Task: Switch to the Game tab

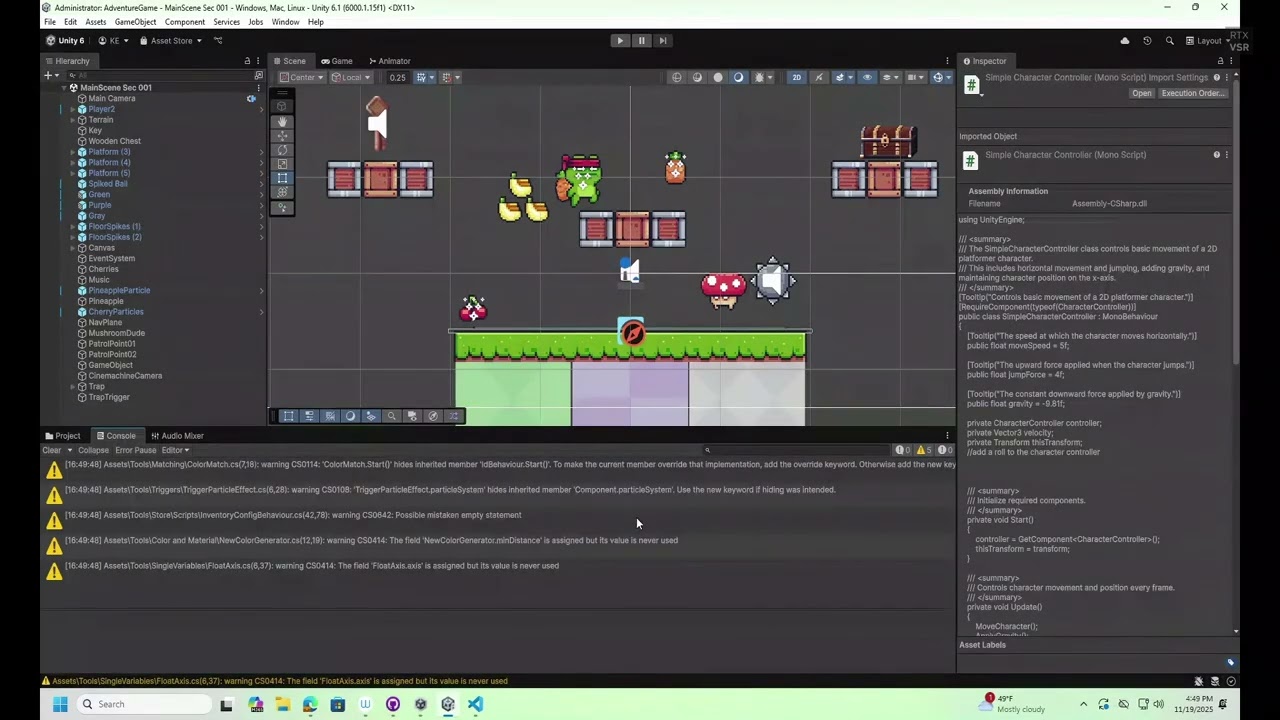Action: (337, 61)
